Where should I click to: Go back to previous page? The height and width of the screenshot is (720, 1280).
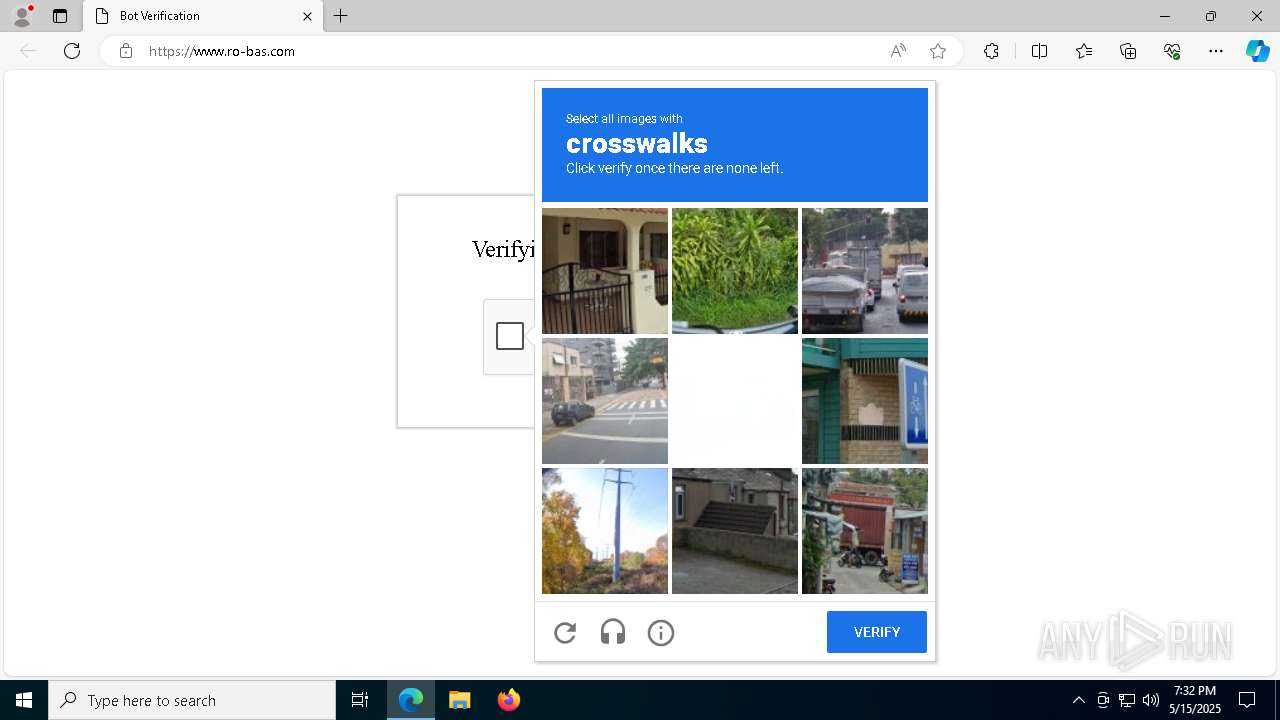point(28,51)
